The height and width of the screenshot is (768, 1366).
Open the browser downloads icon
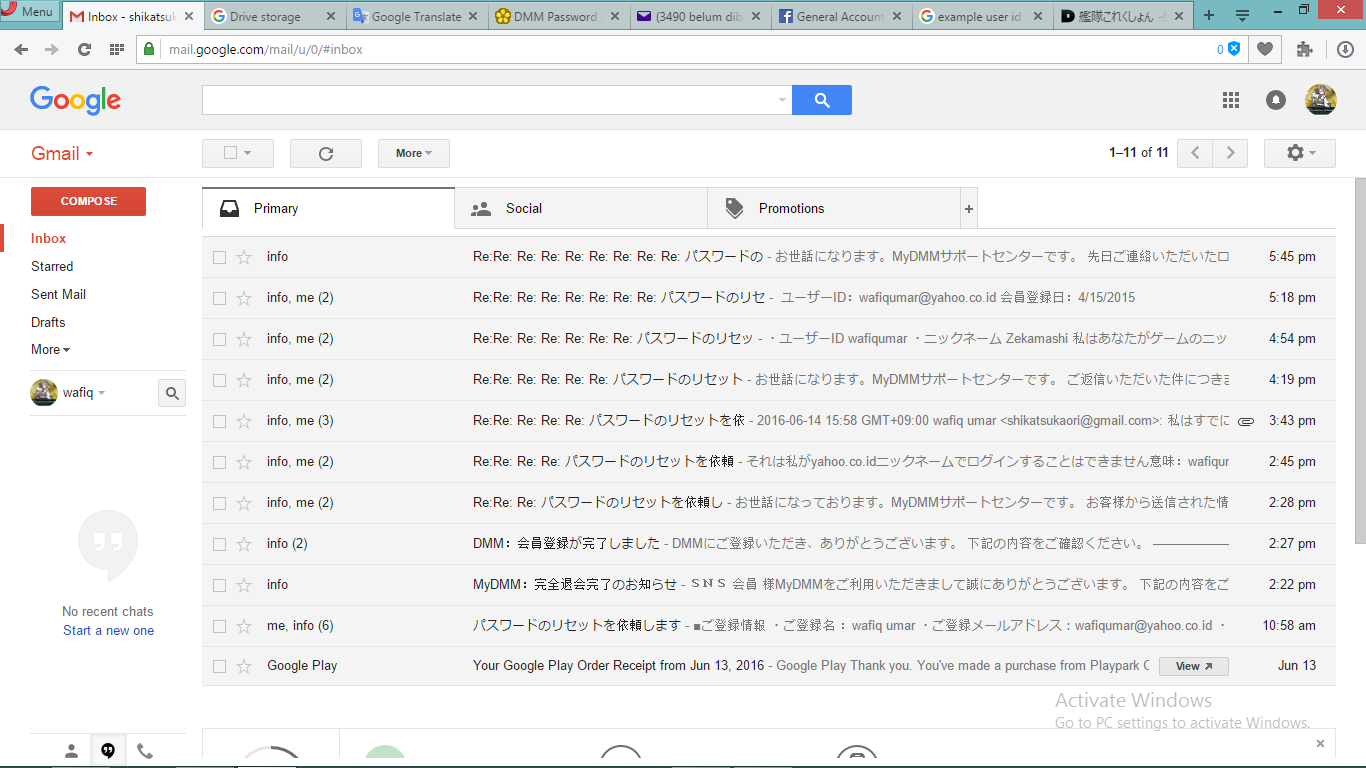(x=1346, y=49)
